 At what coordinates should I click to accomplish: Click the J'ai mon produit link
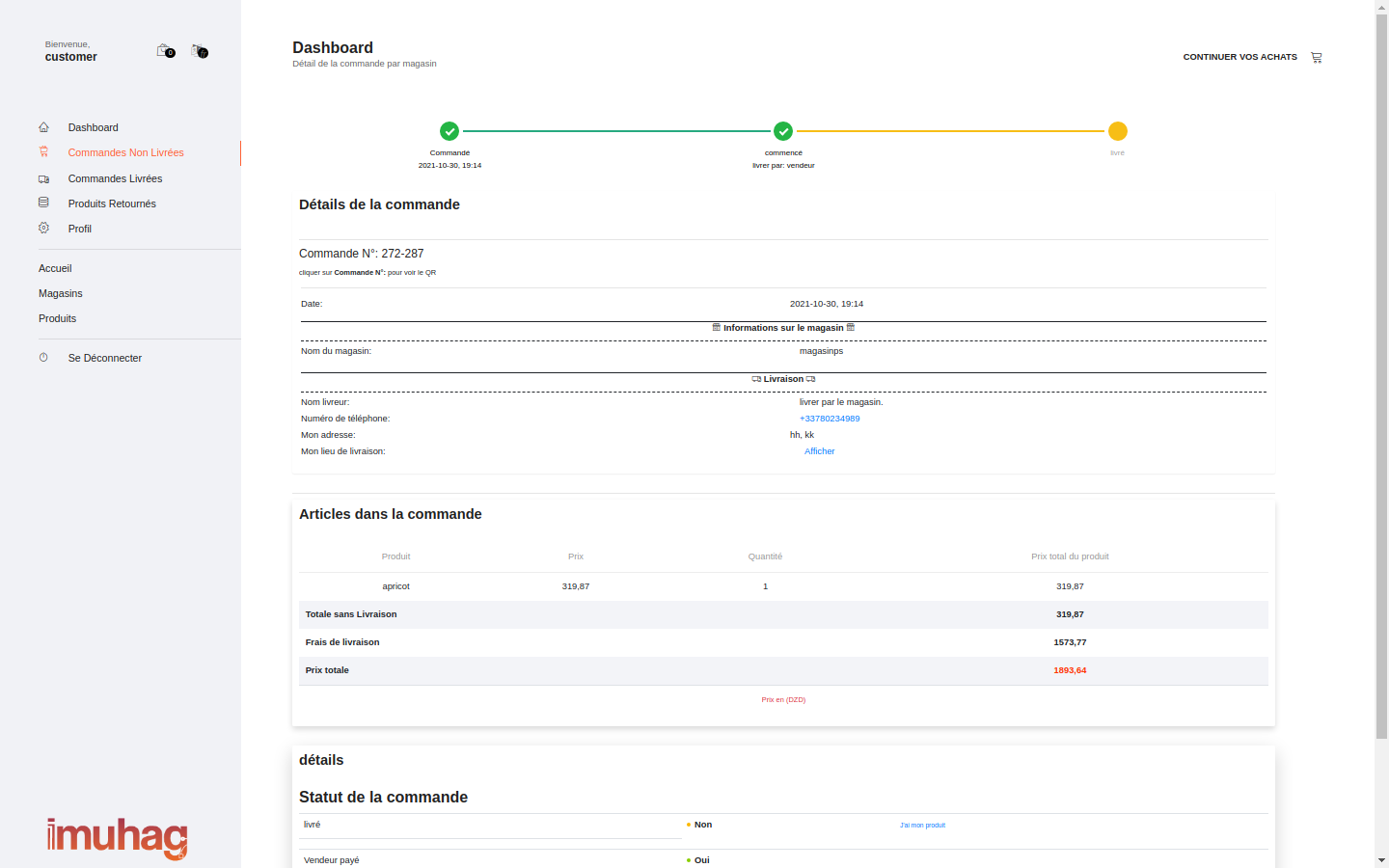tap(922, 826)
